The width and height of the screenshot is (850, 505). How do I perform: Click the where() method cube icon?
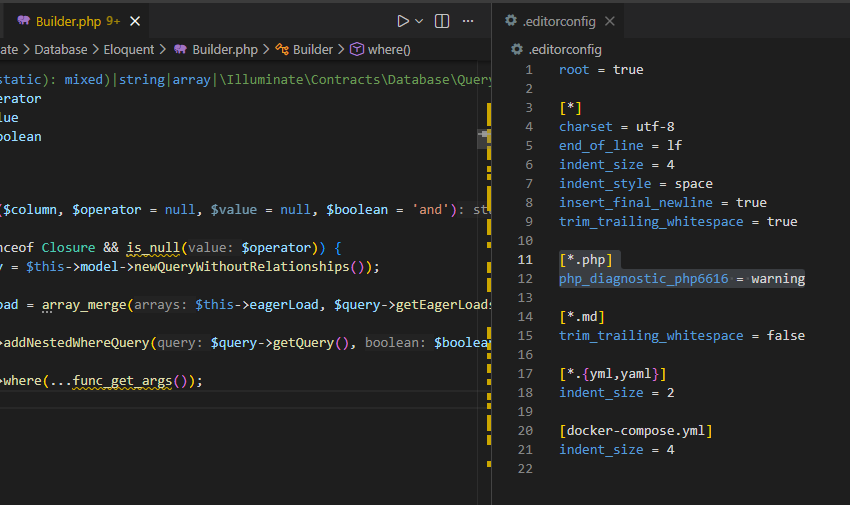pyautogui.click(x=356, y=49)
